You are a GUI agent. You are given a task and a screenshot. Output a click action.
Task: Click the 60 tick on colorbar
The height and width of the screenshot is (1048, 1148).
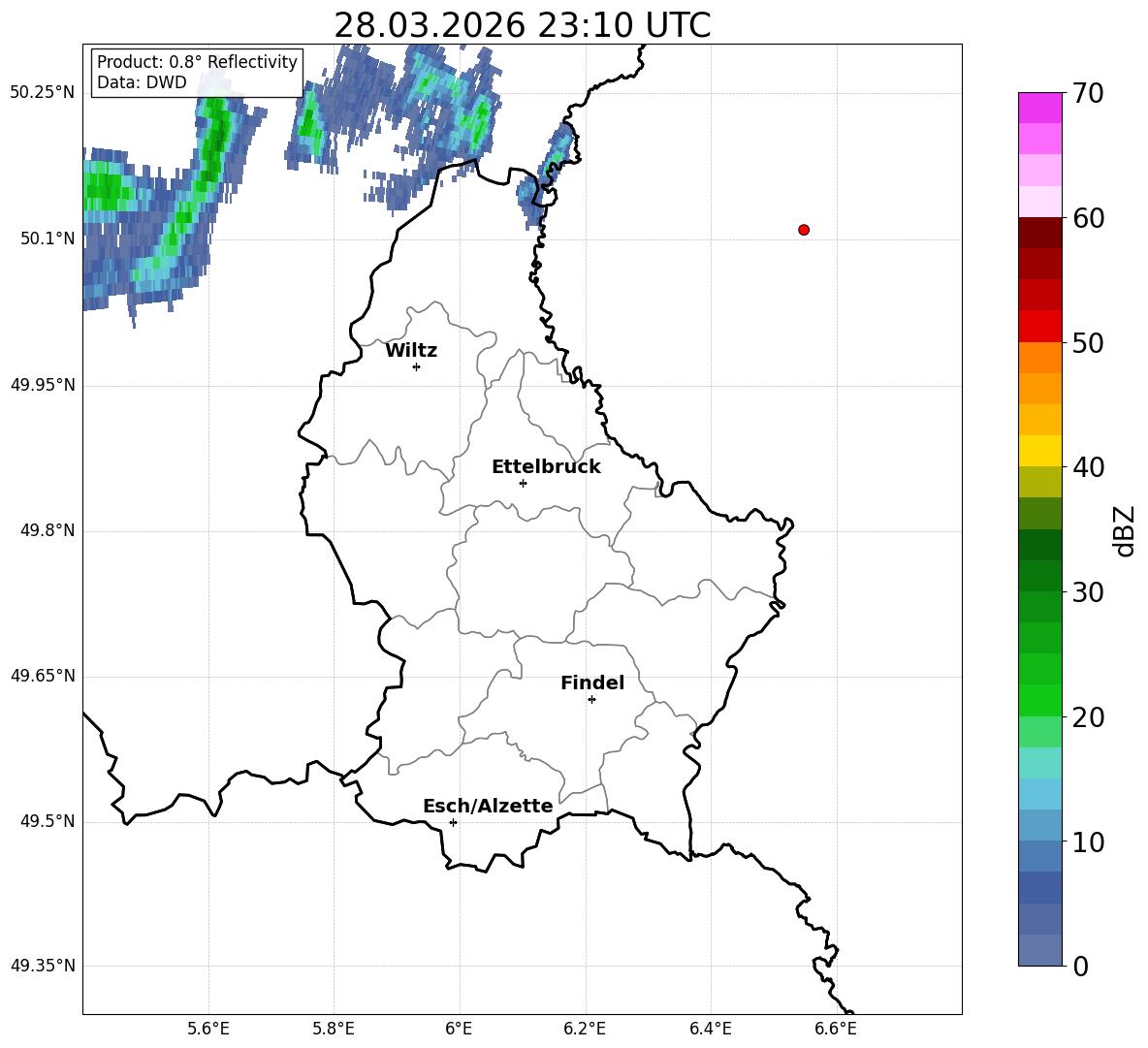[1088, 218]
